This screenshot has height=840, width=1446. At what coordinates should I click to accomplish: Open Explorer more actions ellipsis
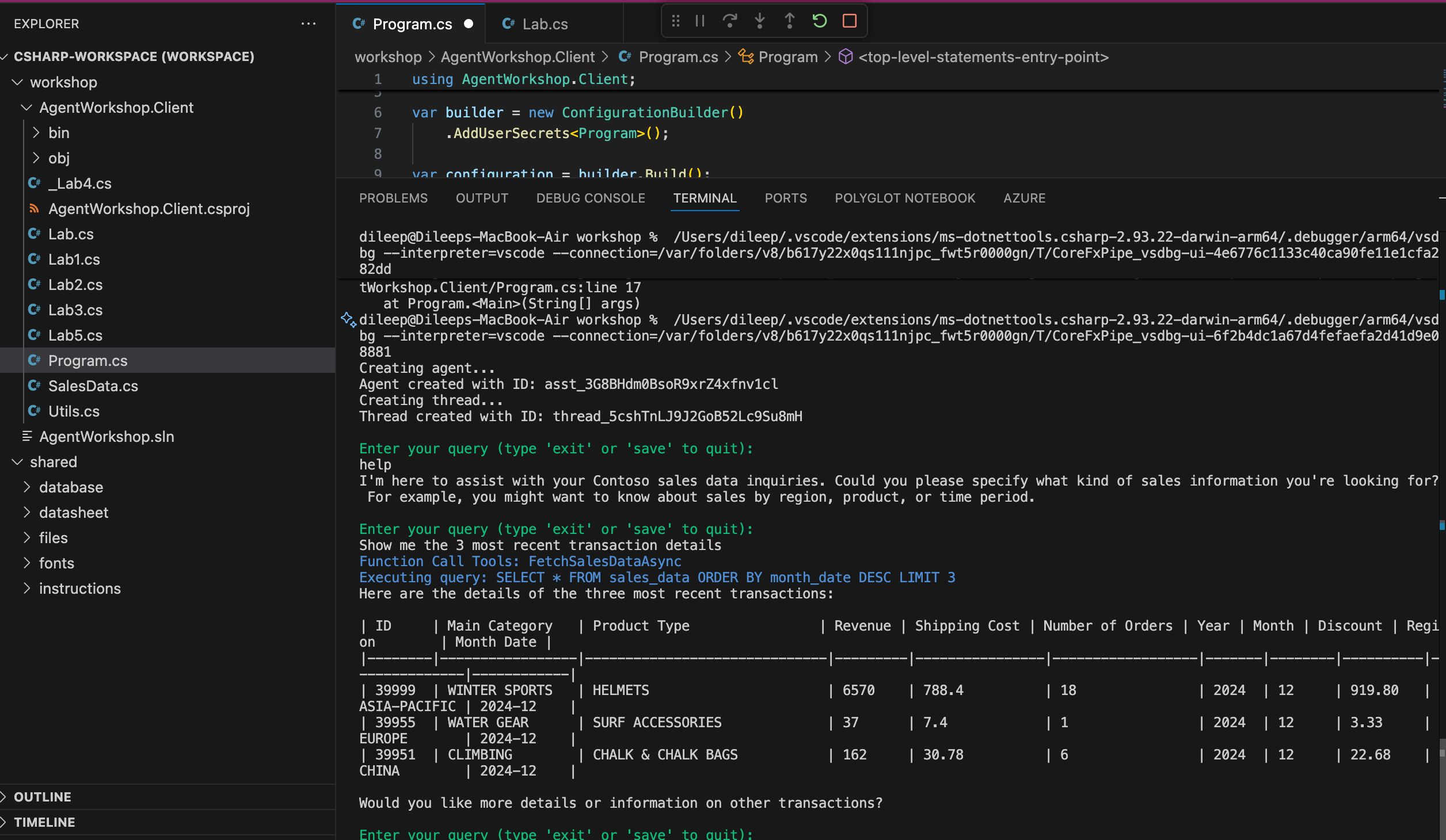point(309,24)
